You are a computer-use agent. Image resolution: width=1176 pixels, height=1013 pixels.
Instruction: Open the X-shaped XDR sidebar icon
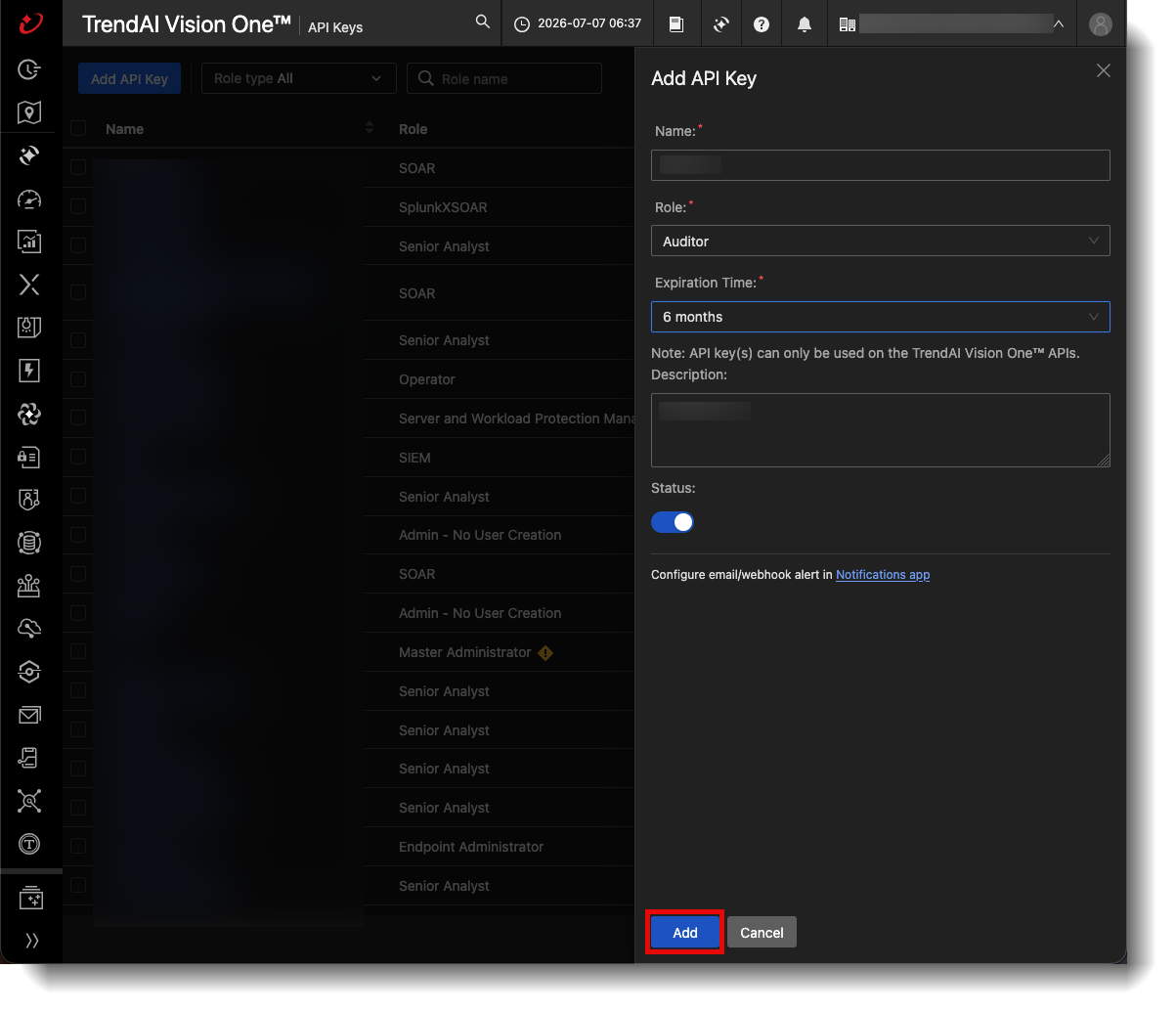(29, 285)
